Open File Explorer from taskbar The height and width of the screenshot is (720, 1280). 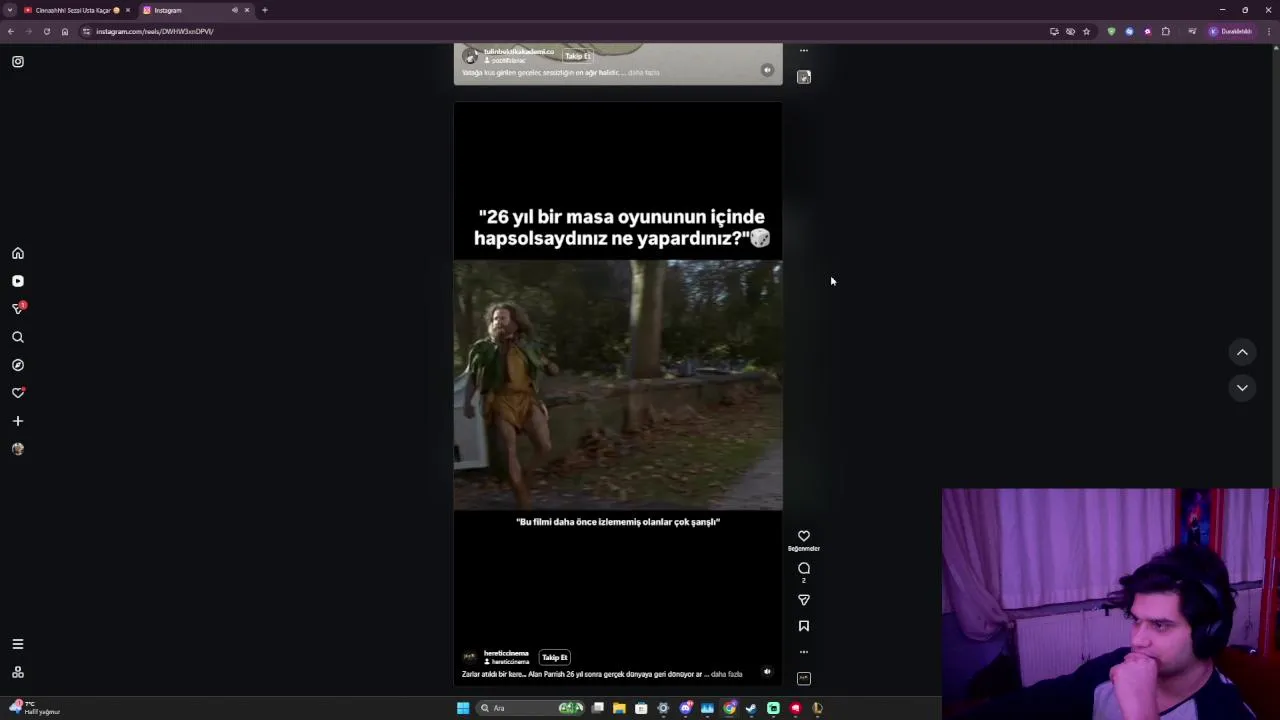tap(619, 708)
